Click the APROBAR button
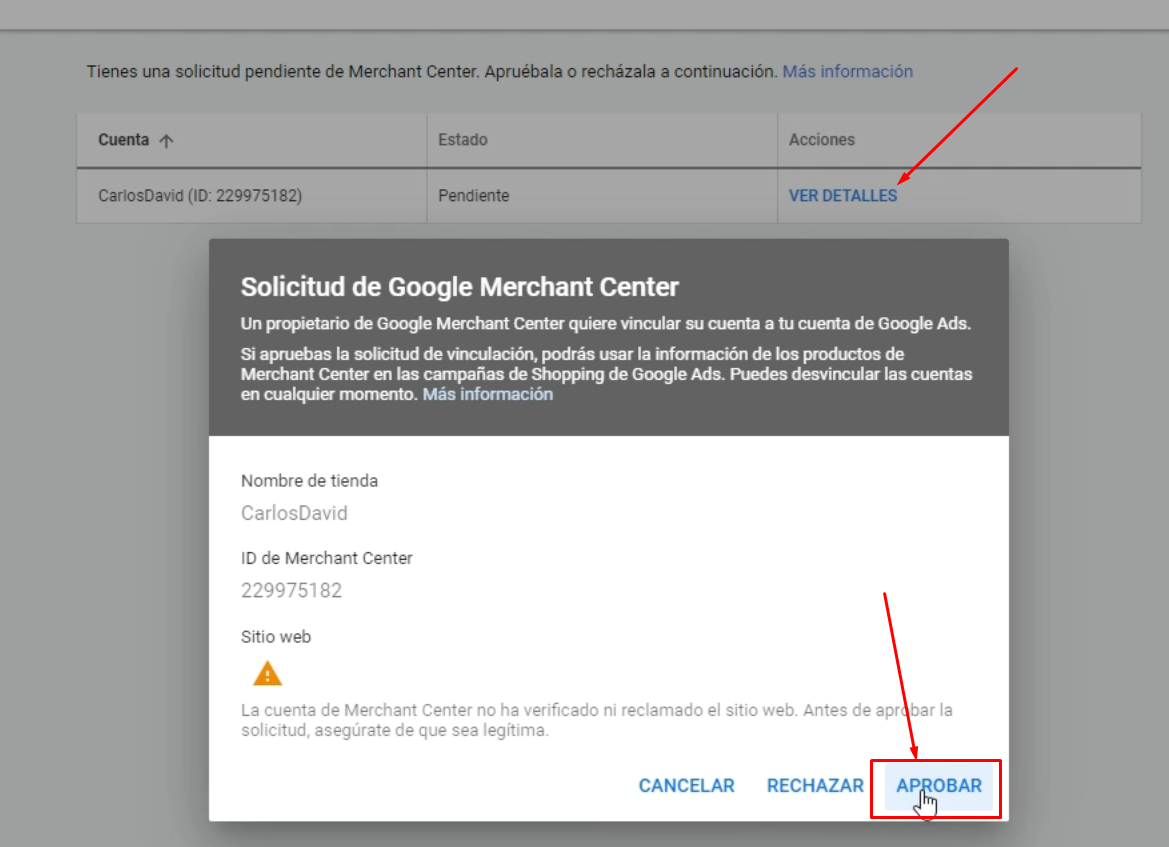The height and width of the screenshot is (847, 1169). (939, 786)
